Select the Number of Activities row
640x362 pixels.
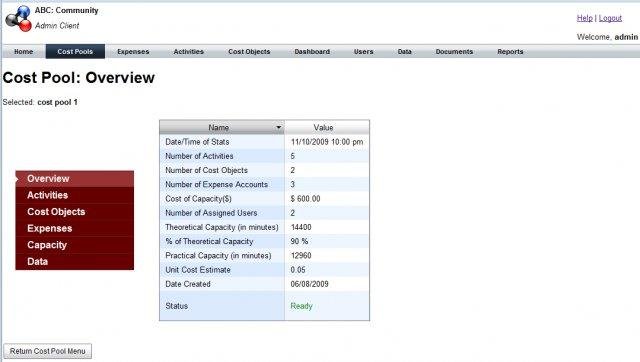pos(264,156)
